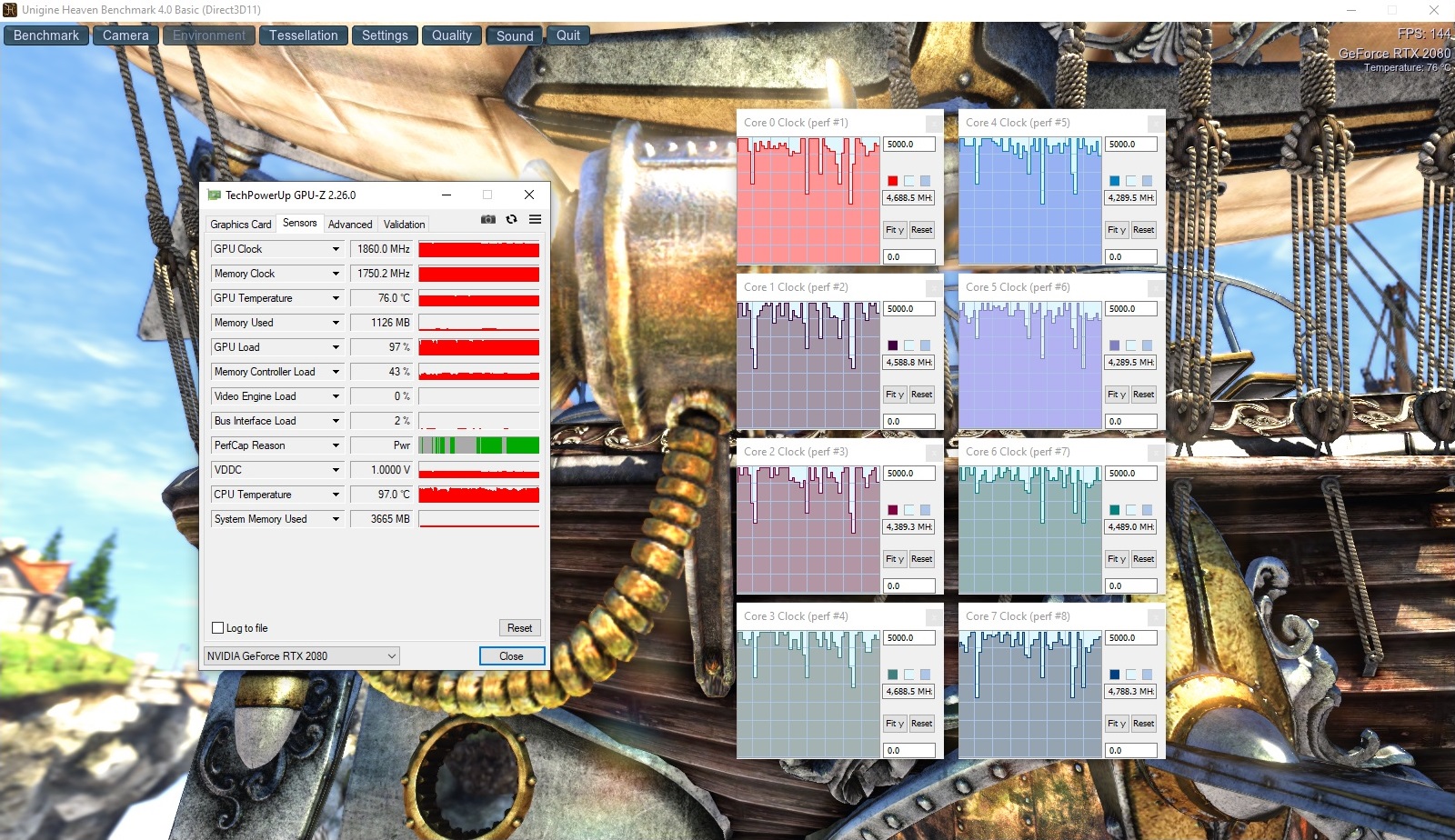Image resolution: width=1455 pixels, height=840 pixels.
Task: Pick the maroon swatch in Core 2 Clock
Action: pyautogui.click(x=893, y=510)
